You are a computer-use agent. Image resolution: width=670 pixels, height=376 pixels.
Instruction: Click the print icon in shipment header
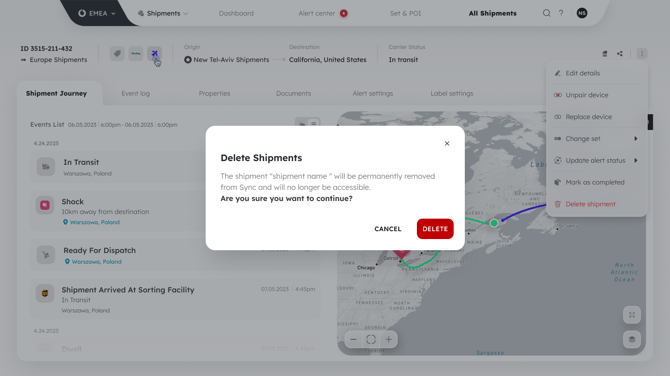[605, 54]
